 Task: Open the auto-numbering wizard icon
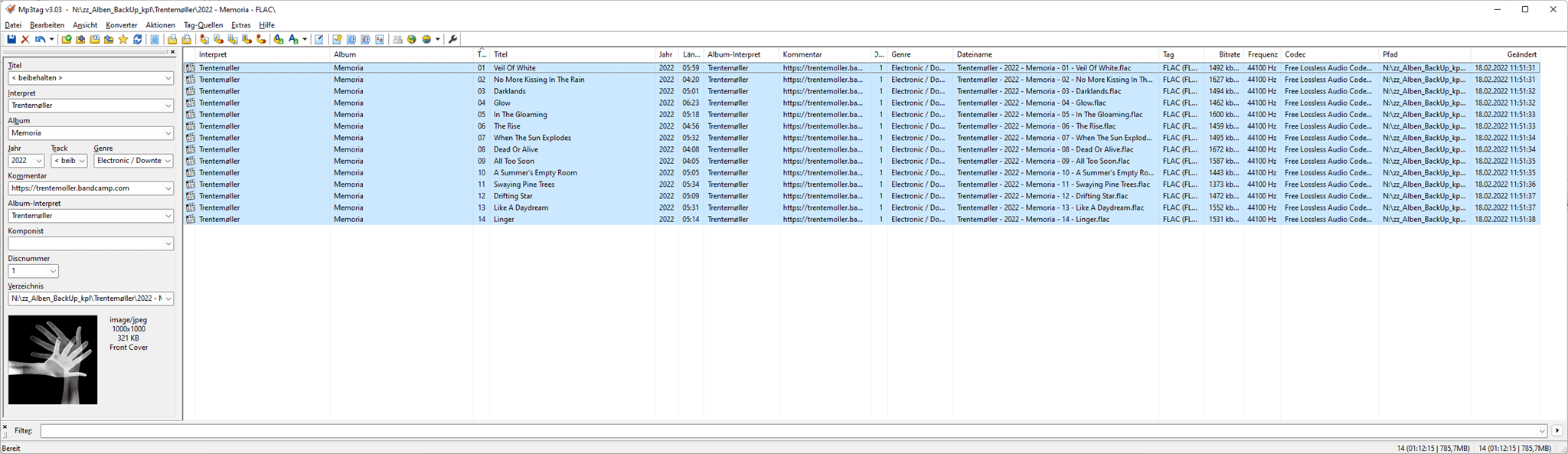coord(380,39)
